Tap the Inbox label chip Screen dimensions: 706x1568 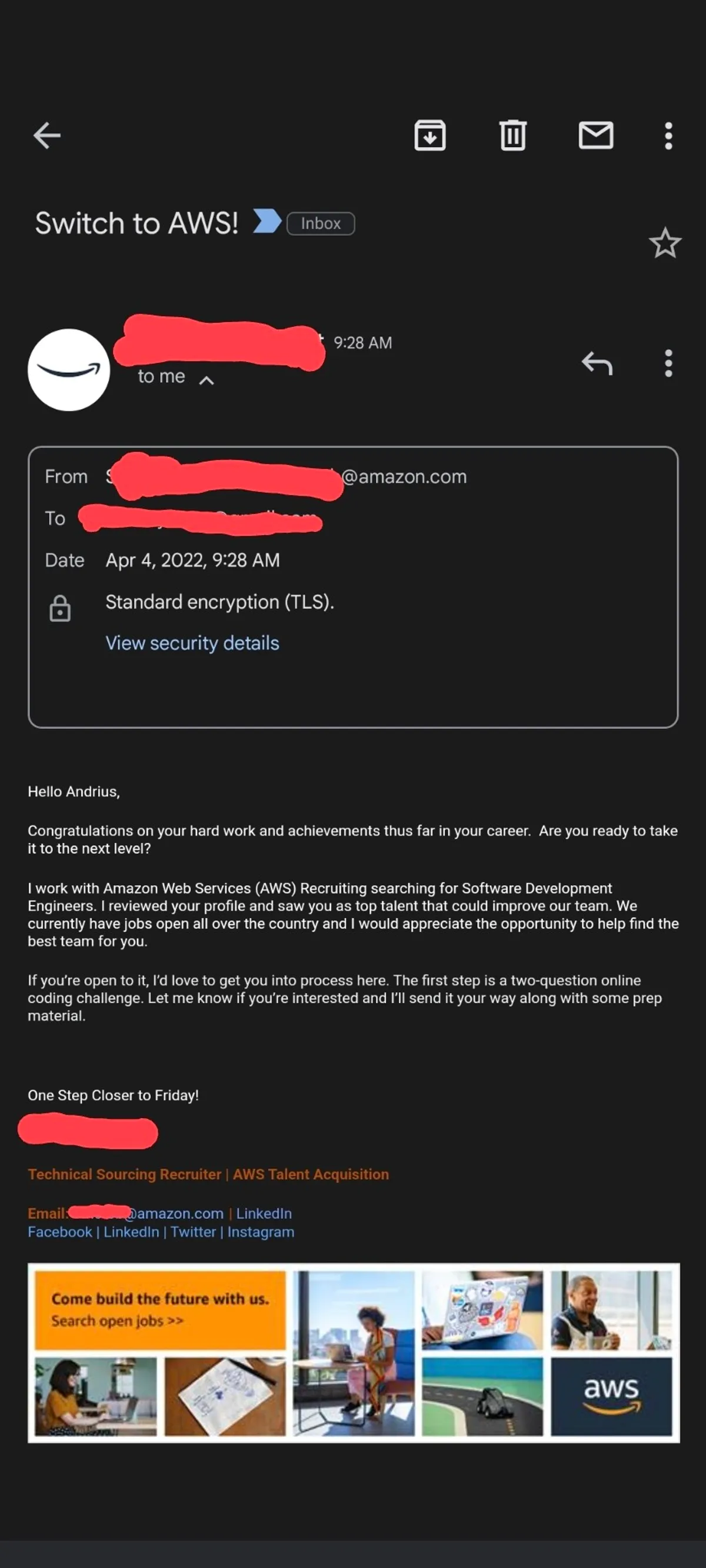click(x=321, y=223)
